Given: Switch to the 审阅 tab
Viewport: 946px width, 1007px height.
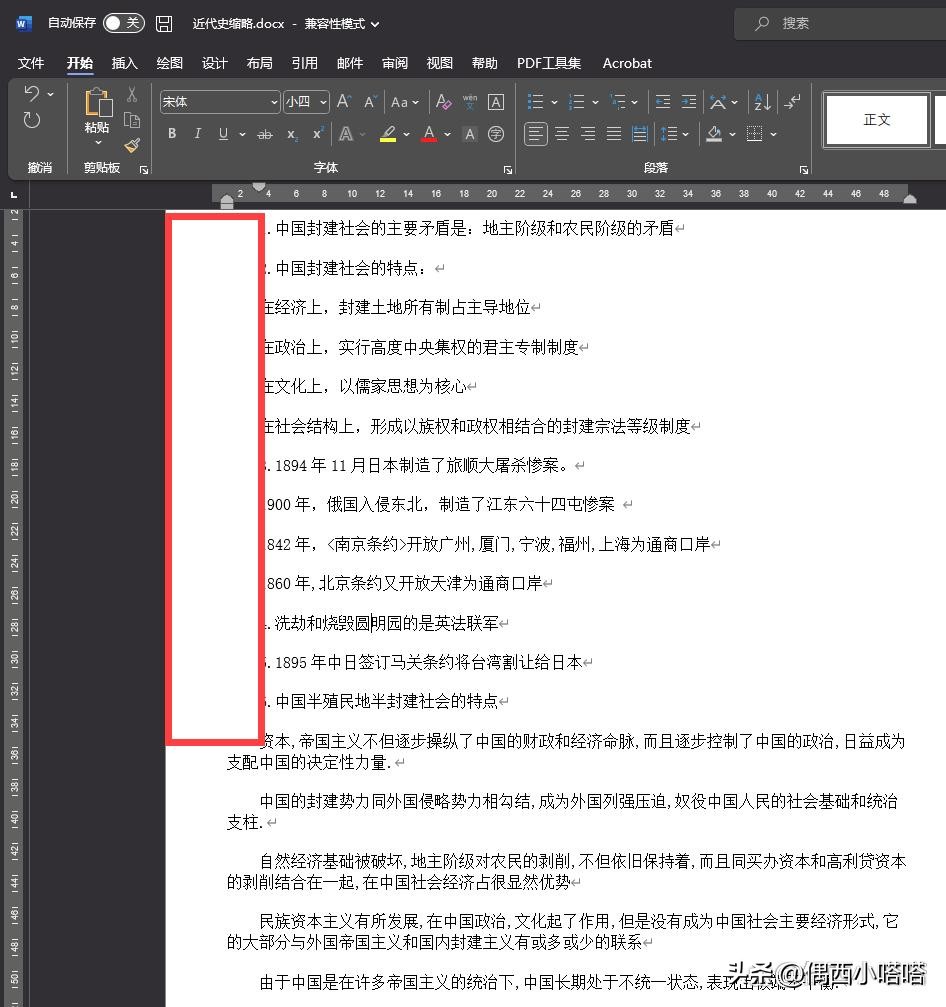Looking at the screenshot, I should coord(394,63).
